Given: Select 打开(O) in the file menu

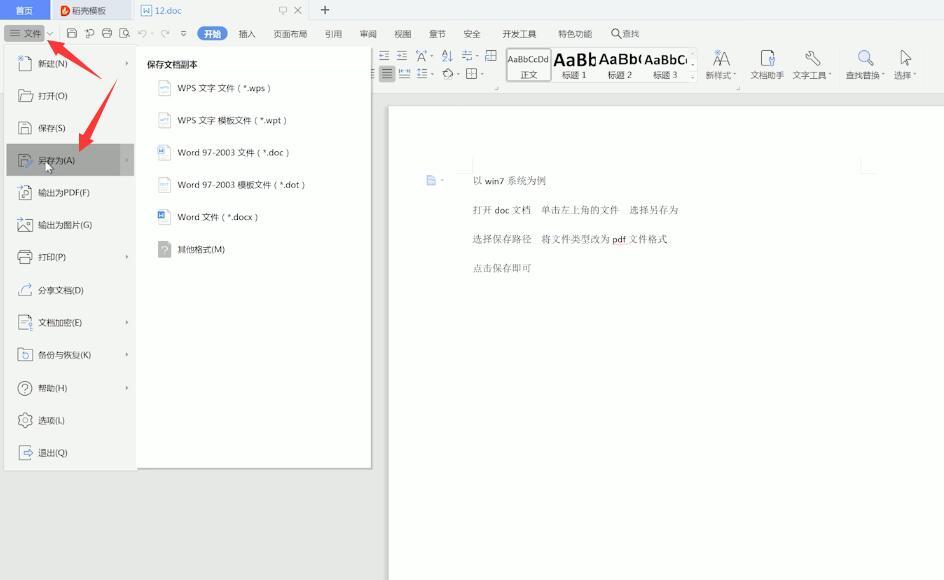Looking at the screenshot, I should [x=70, y=96].
